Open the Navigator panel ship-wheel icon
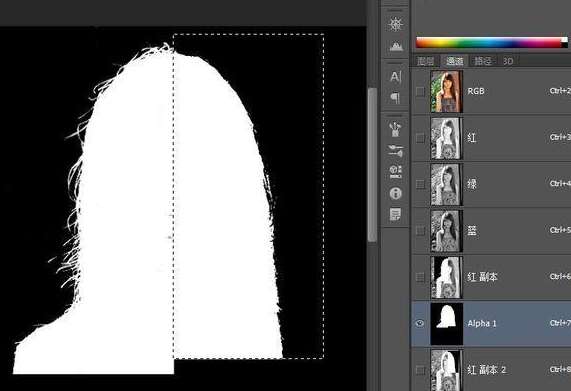Viewport: 571px width, 391px height. click(x=395, y=24)
